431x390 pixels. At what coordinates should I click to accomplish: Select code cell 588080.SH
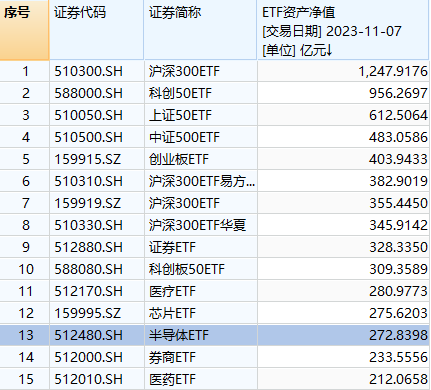97,269
